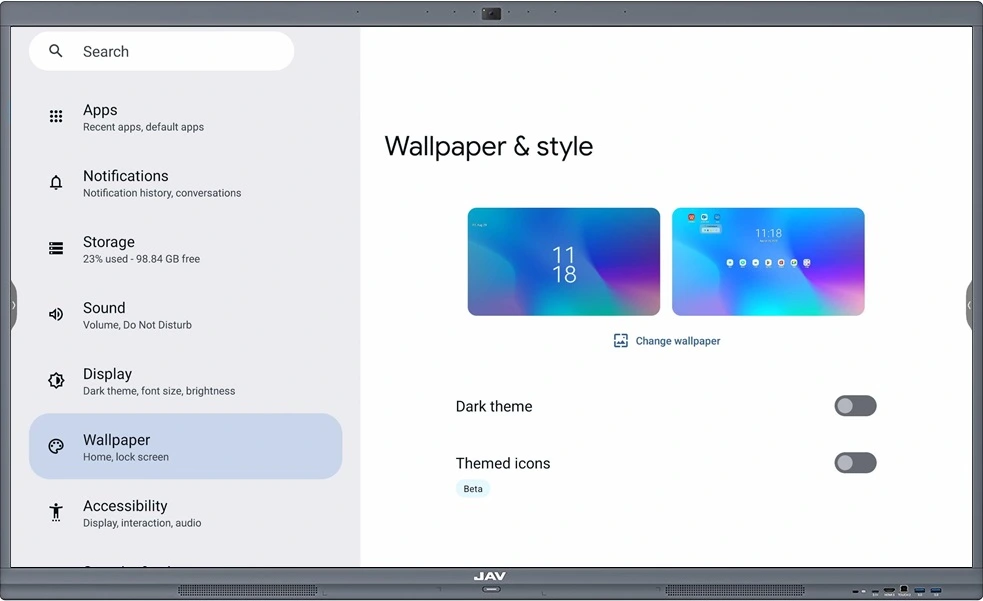The image size is (983, 601).
Task: Expand the left edge panel arrow
Action: pyautogui.click(x=11, y=305)
